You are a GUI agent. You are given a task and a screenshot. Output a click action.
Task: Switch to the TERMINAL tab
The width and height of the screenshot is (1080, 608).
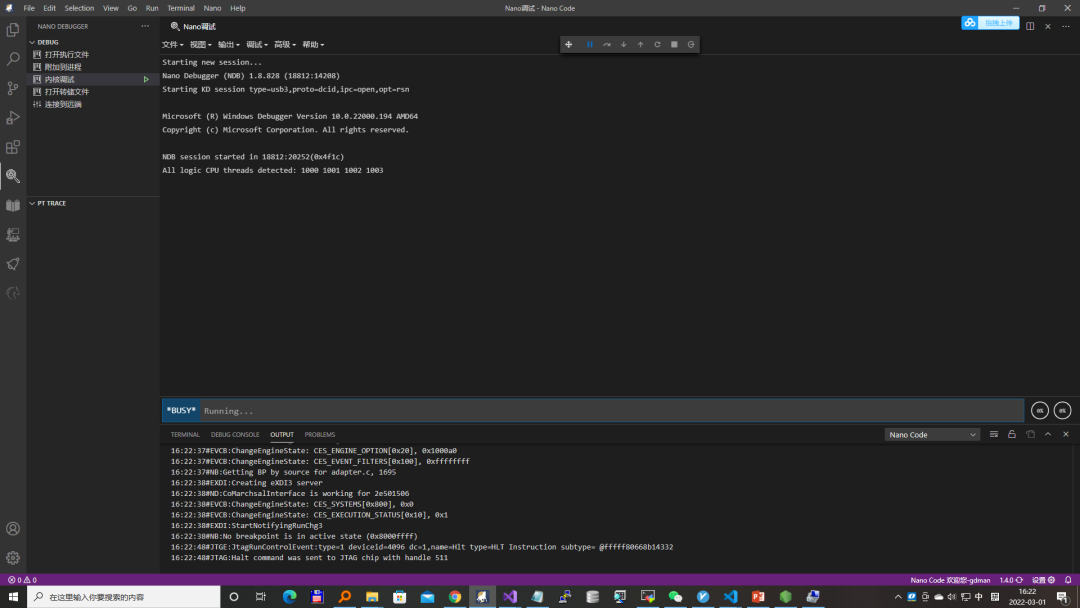click(185, 434)
